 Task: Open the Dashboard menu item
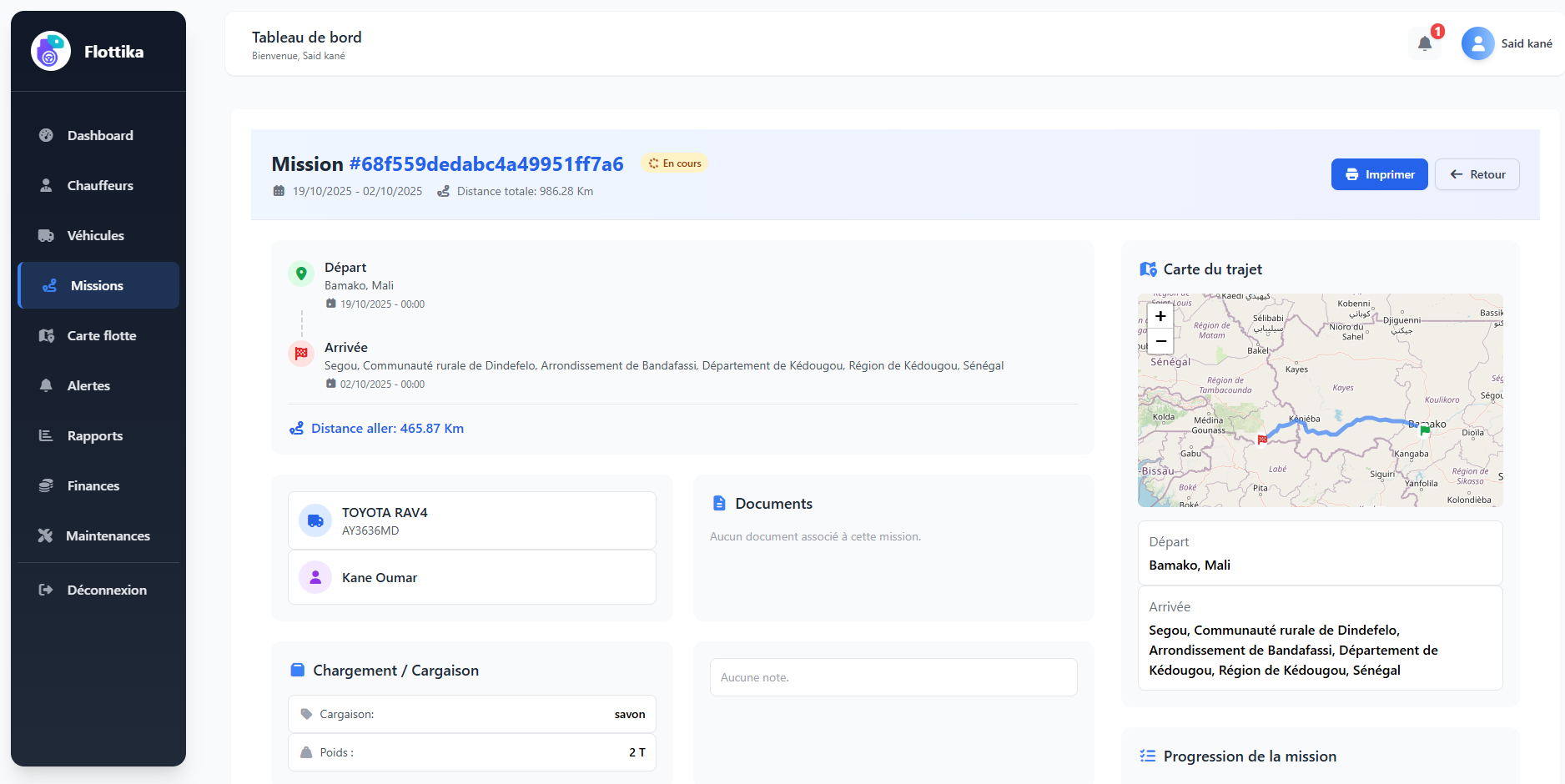click(x=98, y=135)
